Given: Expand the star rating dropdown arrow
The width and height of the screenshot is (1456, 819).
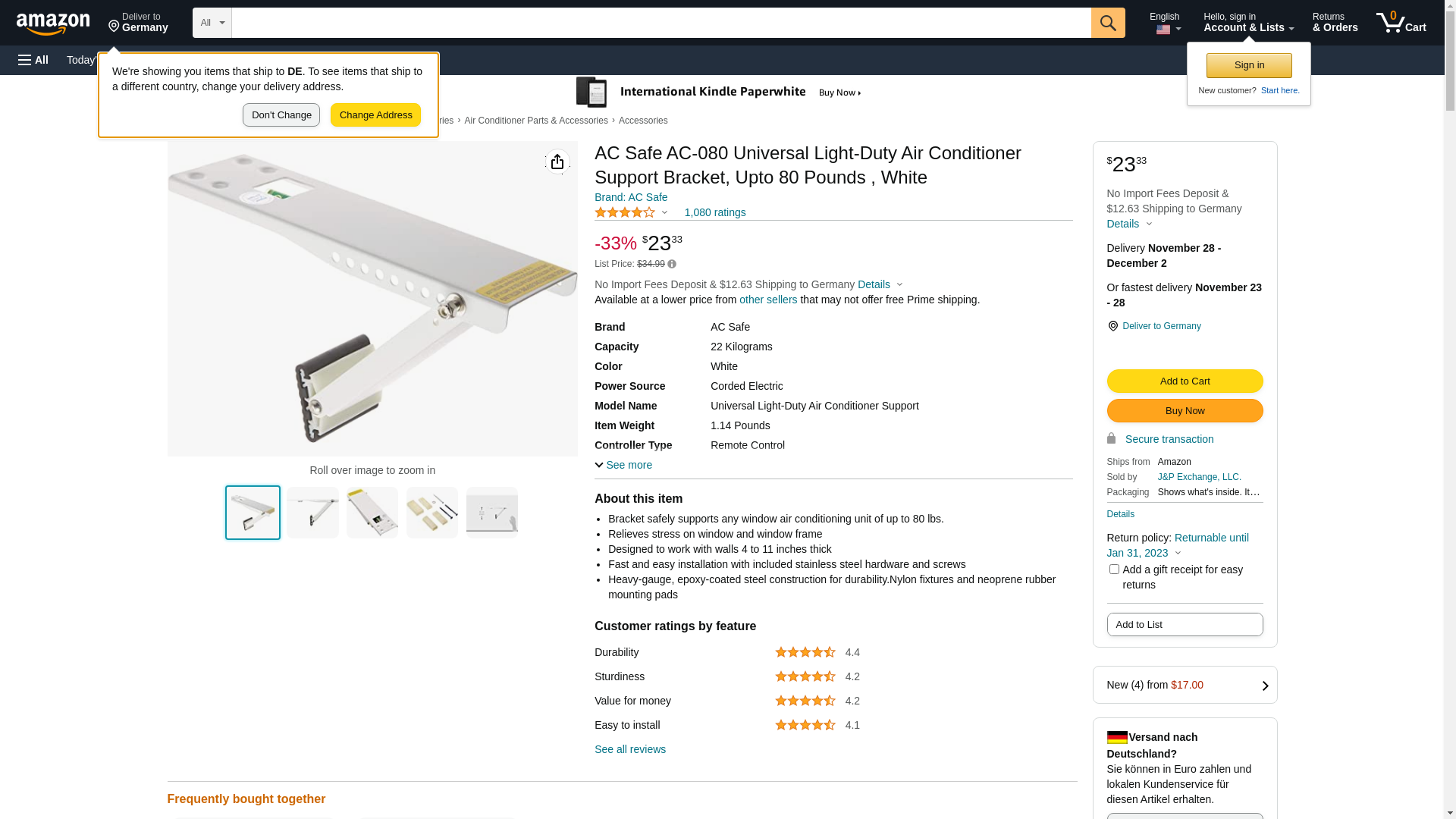Looking at the screenshot, I should [x=664, y=213].
